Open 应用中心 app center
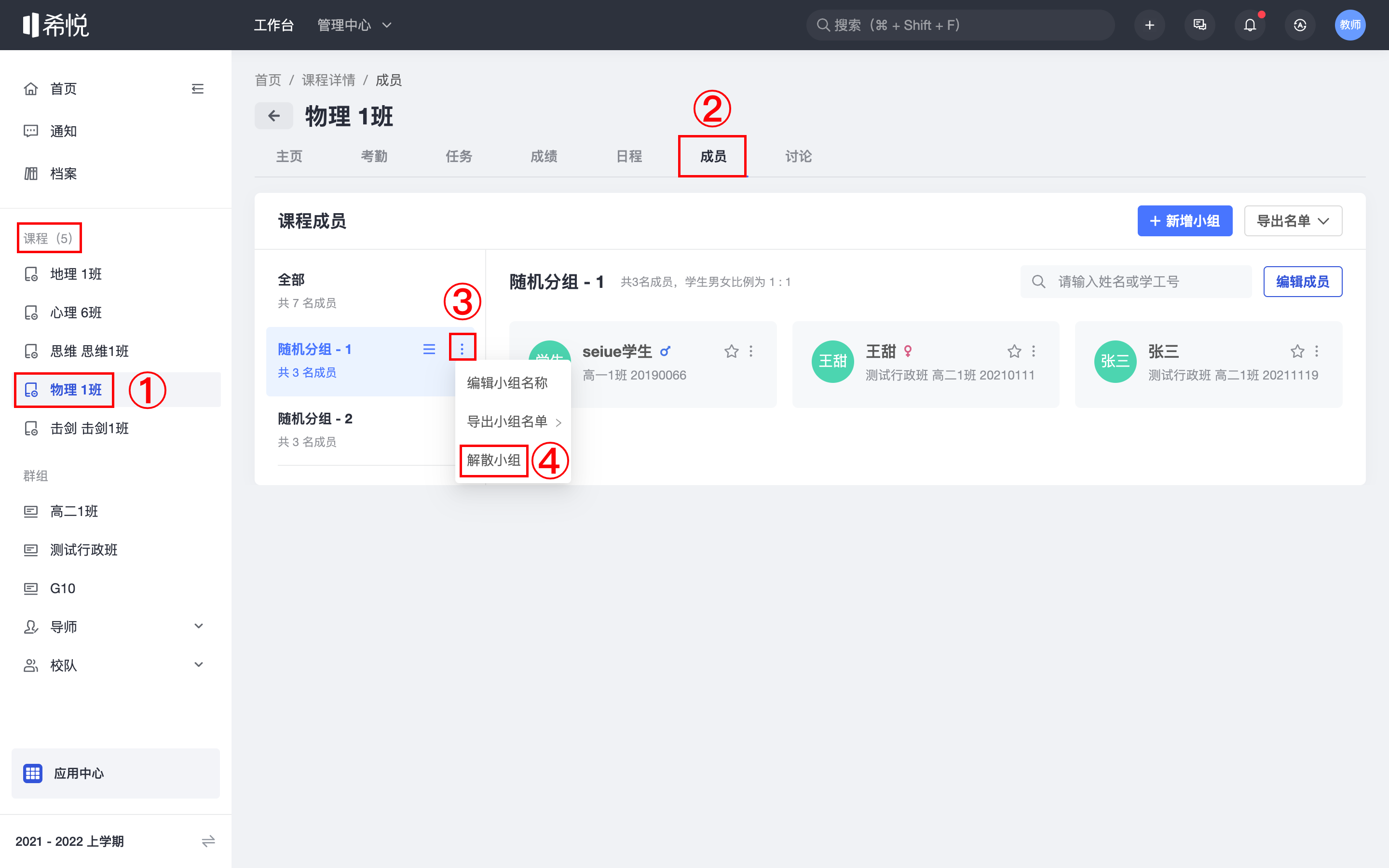 pos(115,773)
